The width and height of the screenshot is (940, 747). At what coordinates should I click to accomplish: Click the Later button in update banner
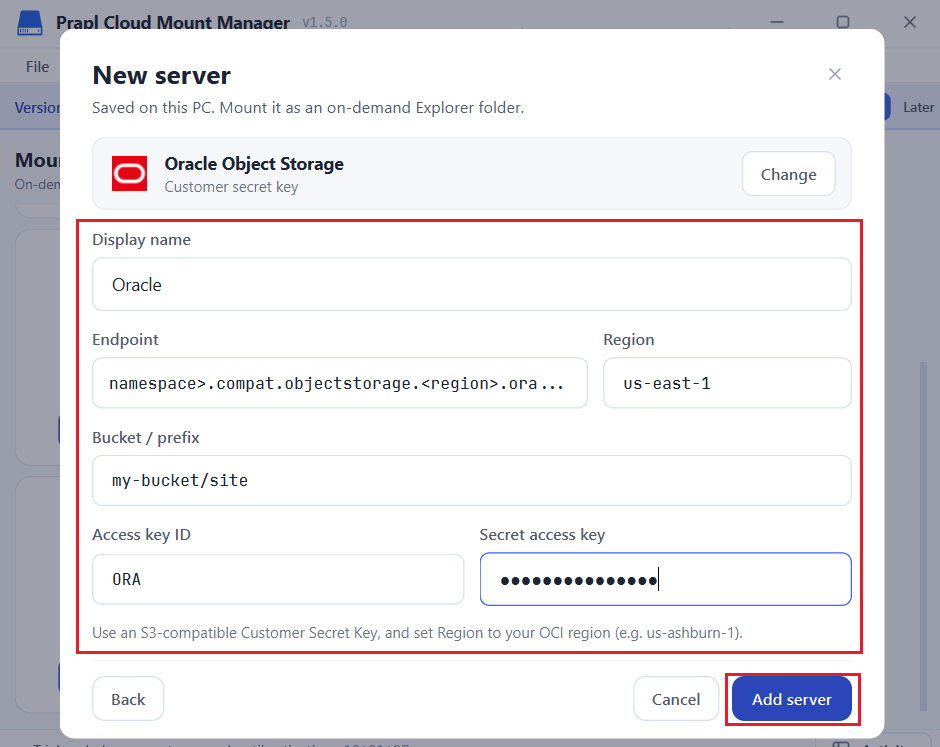(x=918, y=107)
